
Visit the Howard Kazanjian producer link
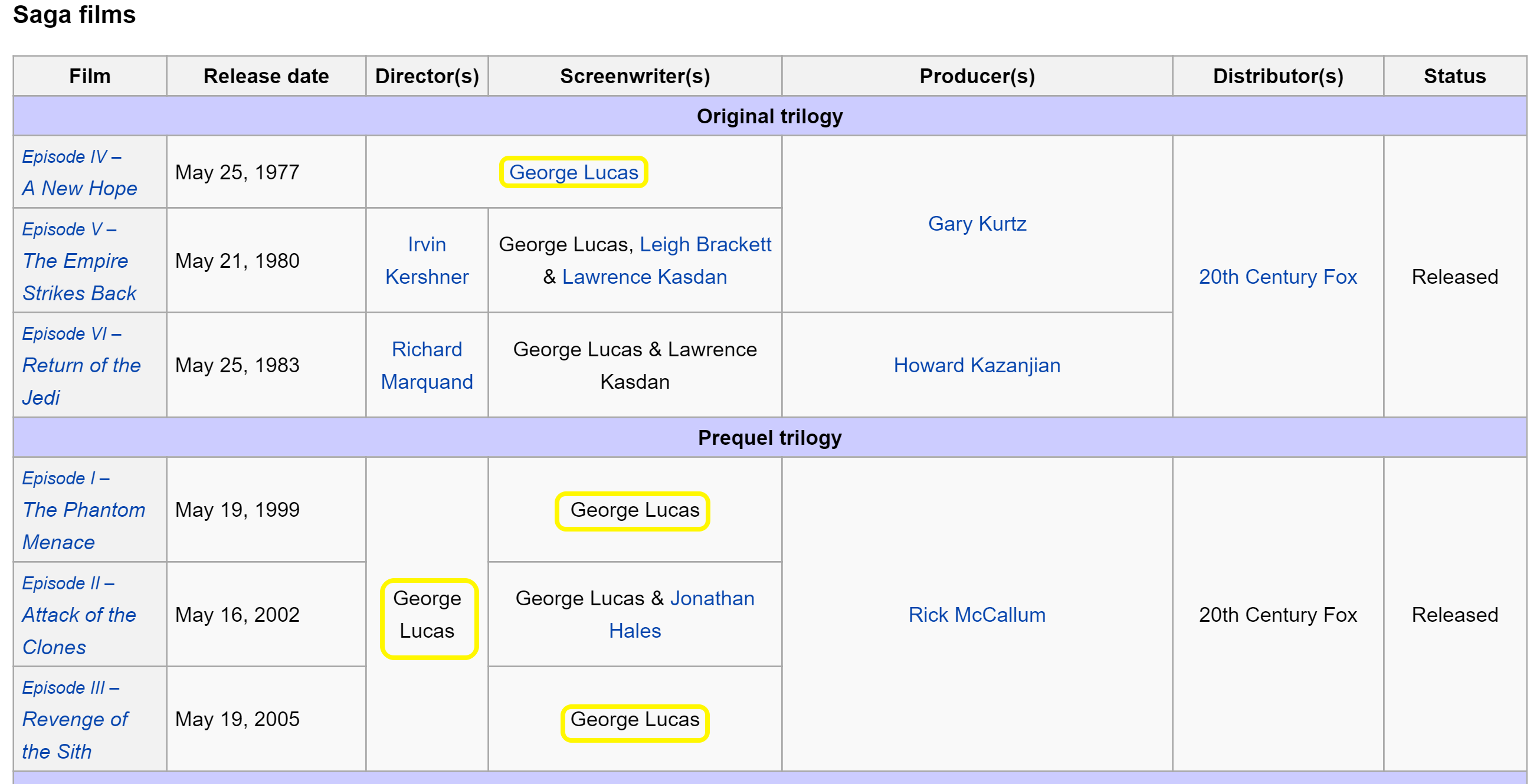(x=977, y=365)
